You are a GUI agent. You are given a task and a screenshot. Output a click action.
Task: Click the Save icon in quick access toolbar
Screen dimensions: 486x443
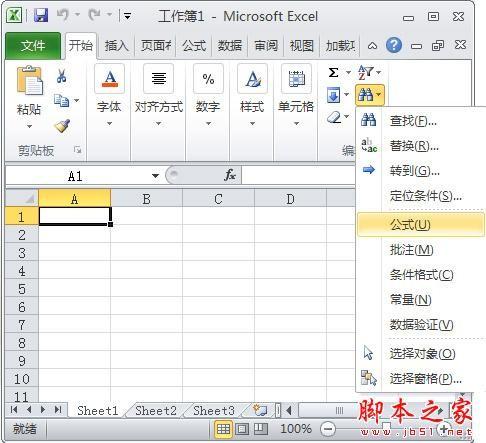point(41,16)
